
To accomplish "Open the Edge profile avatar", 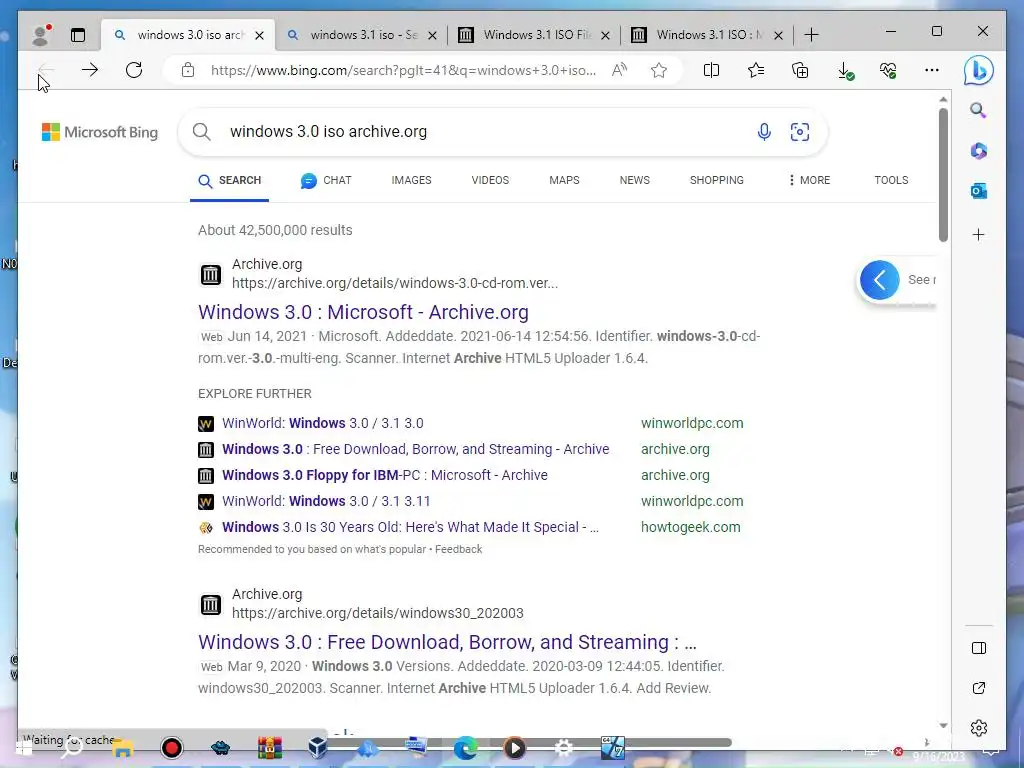I will tap(41, 35).
